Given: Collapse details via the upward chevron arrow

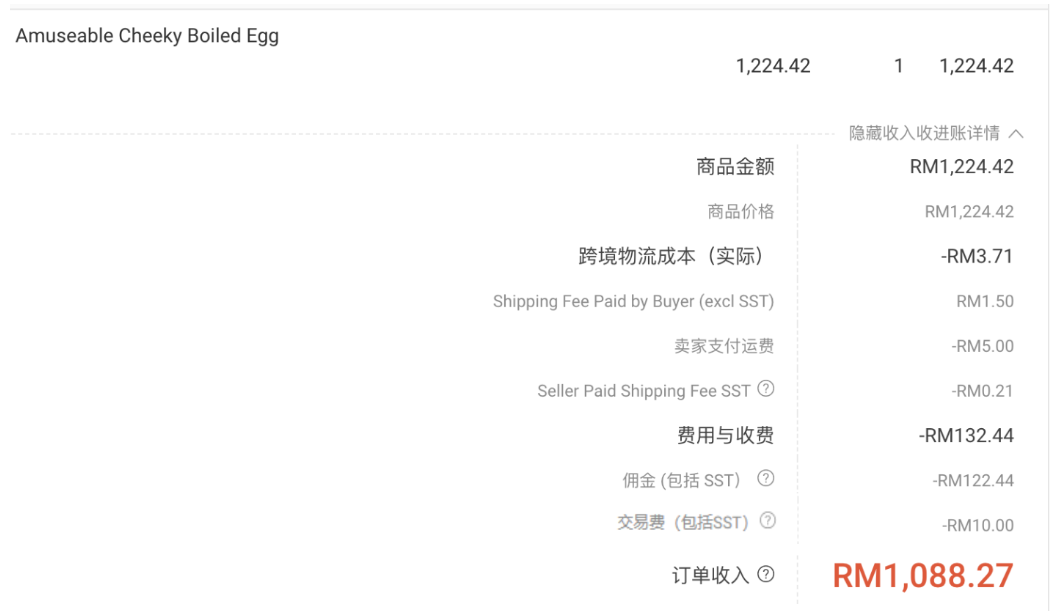Looking at the screenshot, I should (1016, 133).
